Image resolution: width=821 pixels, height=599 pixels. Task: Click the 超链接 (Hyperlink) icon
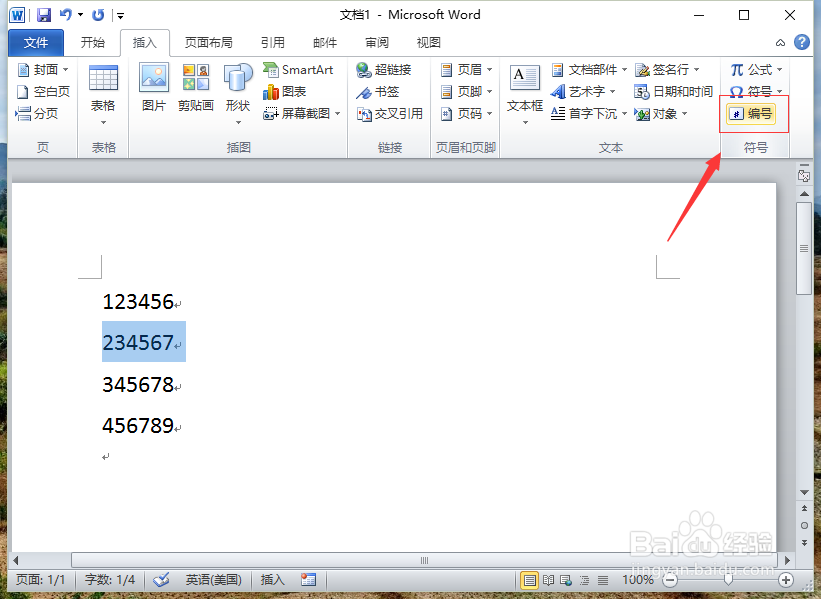384,70
